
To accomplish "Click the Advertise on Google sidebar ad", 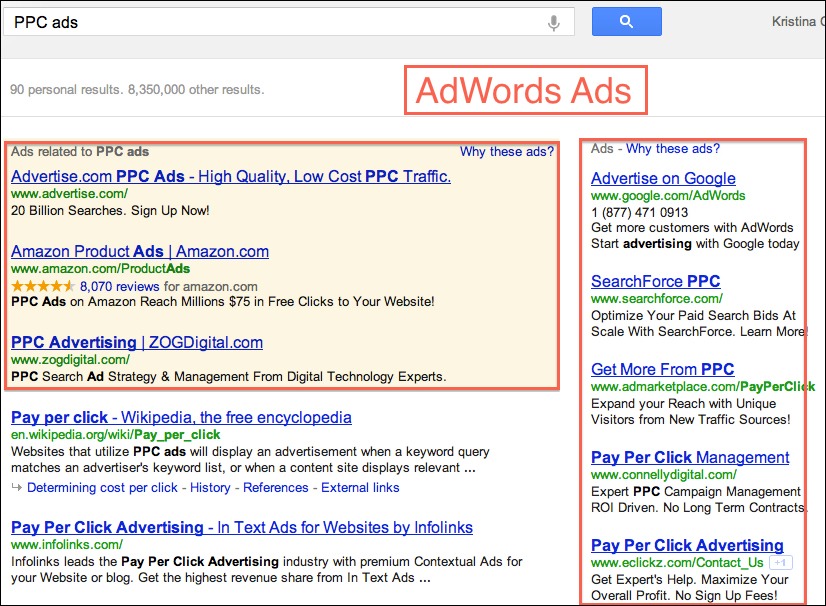I will pyautogui.click(x=663, y=179).
